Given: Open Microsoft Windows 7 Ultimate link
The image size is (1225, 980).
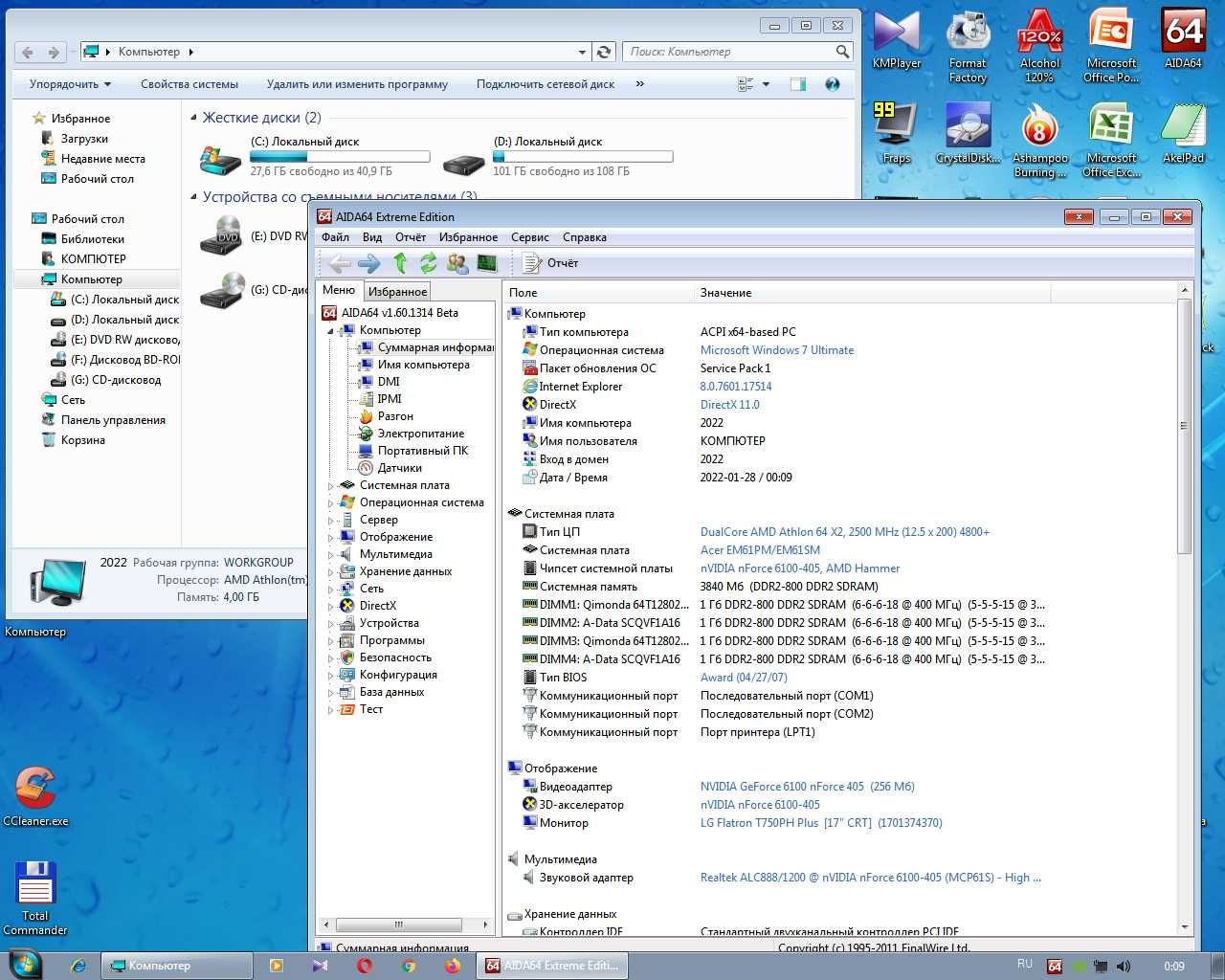Looking at the screenshot, I should (x=776, y=350).
